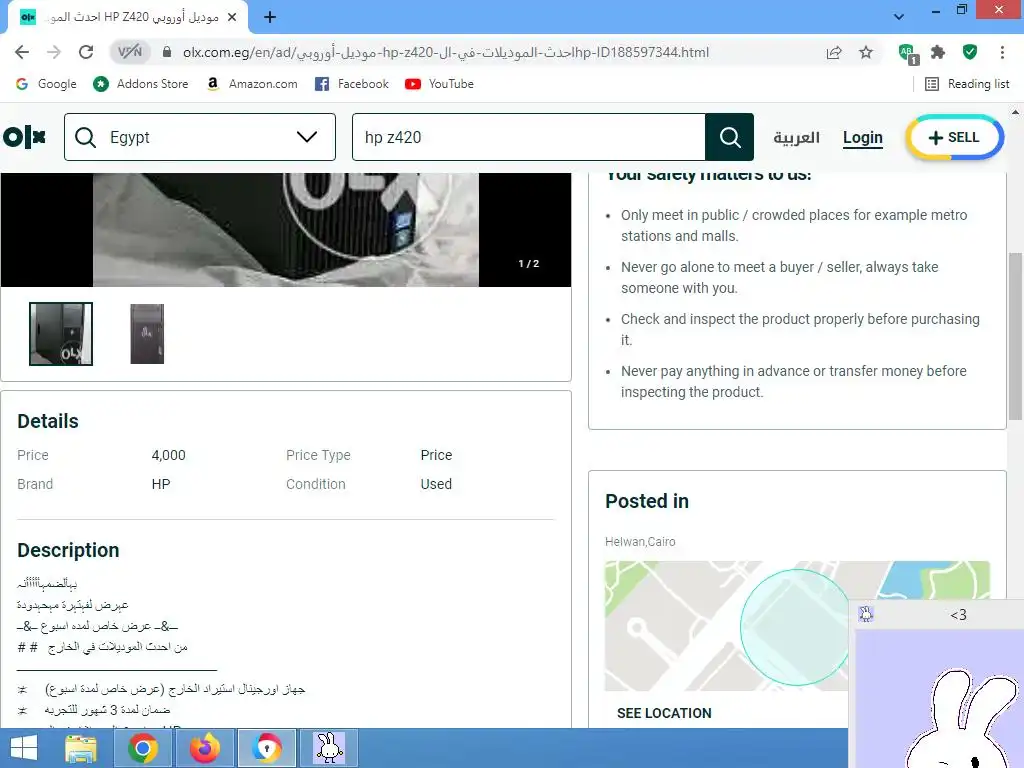Open the Windows Start menu
1024x768 pixels.
[24, 748]
